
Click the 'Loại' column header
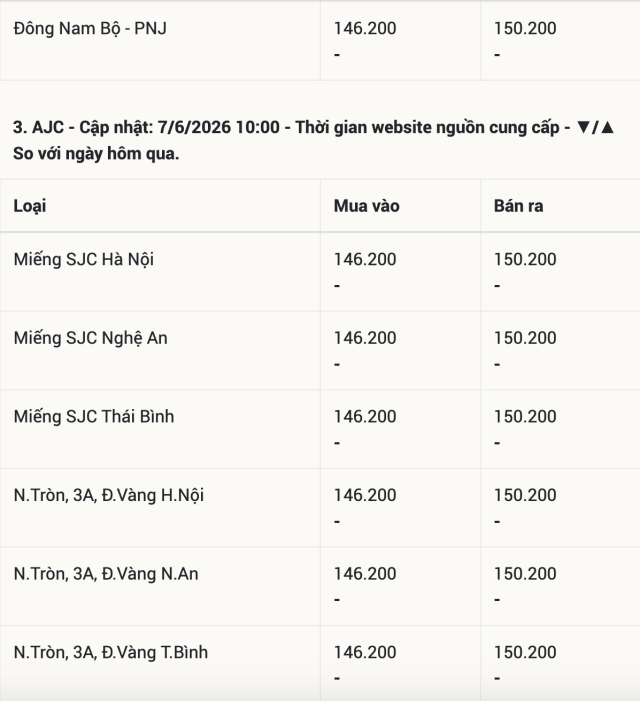pos(29,207)
